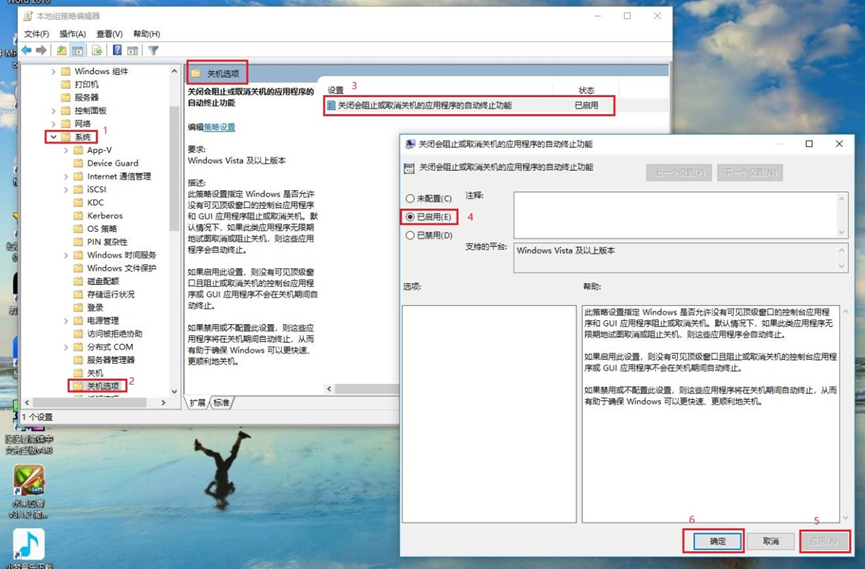Open the 操作(A) menu
Image resolution: width=865 pixels, height=569 pixels.
pyautogui.click(x=72, y=34)
